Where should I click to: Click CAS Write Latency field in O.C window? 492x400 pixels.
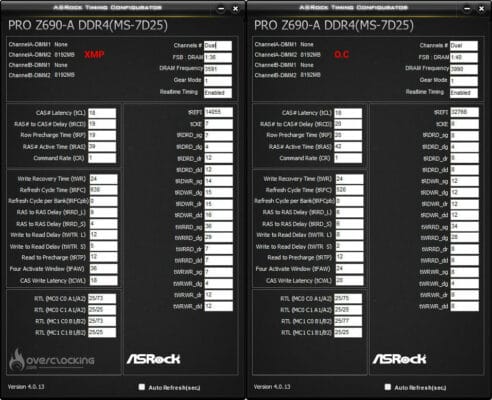(x=349, y=280)
